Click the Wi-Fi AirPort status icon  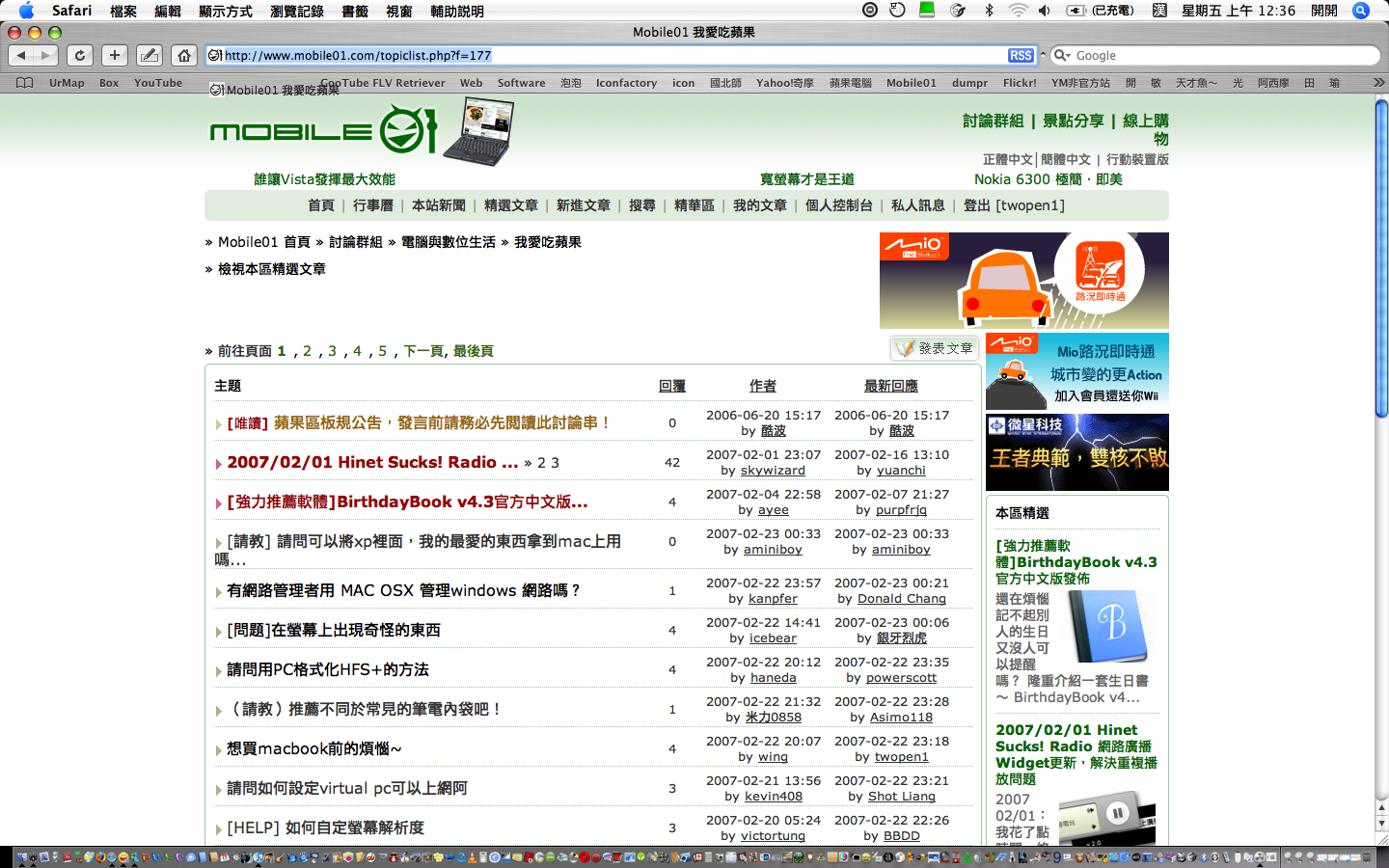pyautogui.click(x=1018, y=11)
